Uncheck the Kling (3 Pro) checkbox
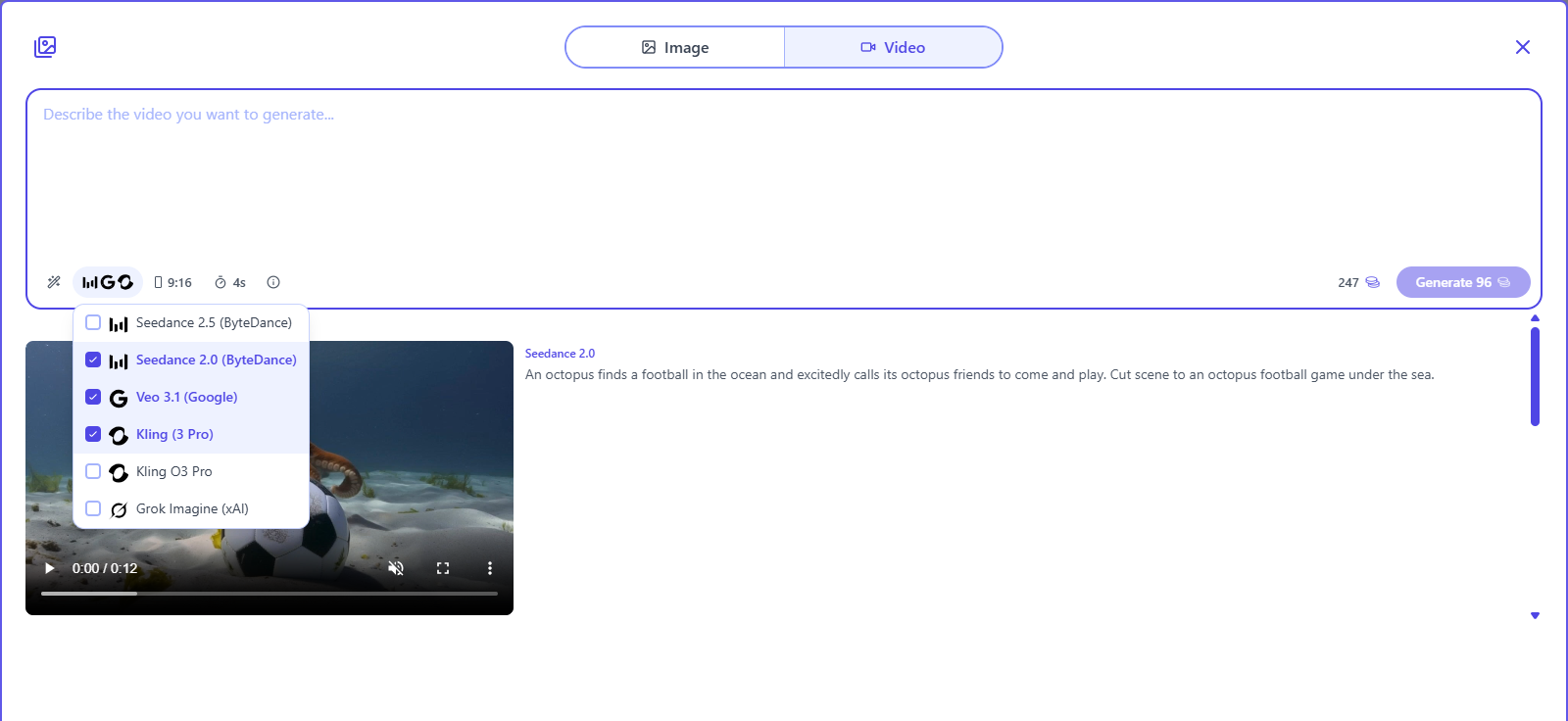Image resolution: width=1568 pixels, height=721 pixels. (x=93, y=434)
